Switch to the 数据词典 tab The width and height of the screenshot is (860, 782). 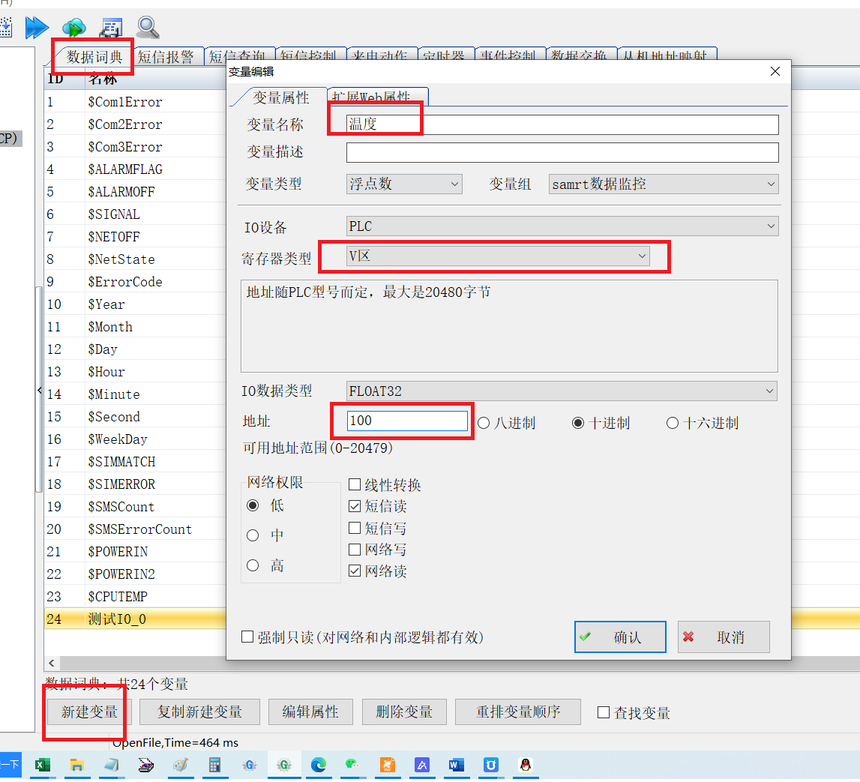point(94,56)
